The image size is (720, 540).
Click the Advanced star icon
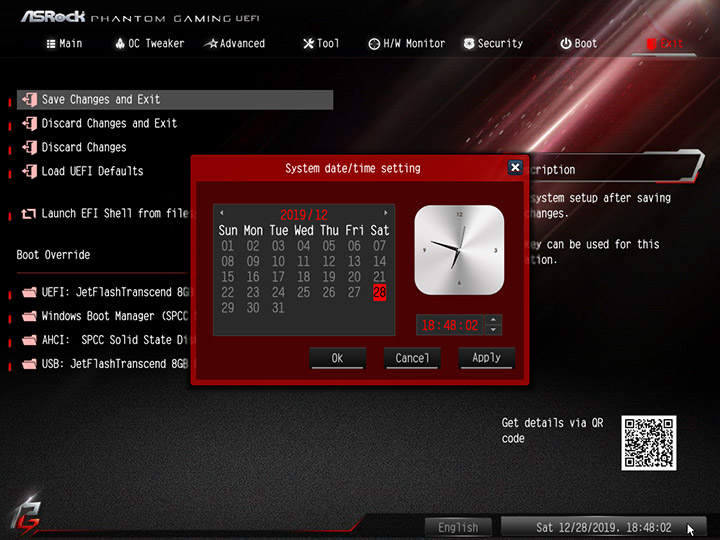pyautogui.click(x=211, y=44)
